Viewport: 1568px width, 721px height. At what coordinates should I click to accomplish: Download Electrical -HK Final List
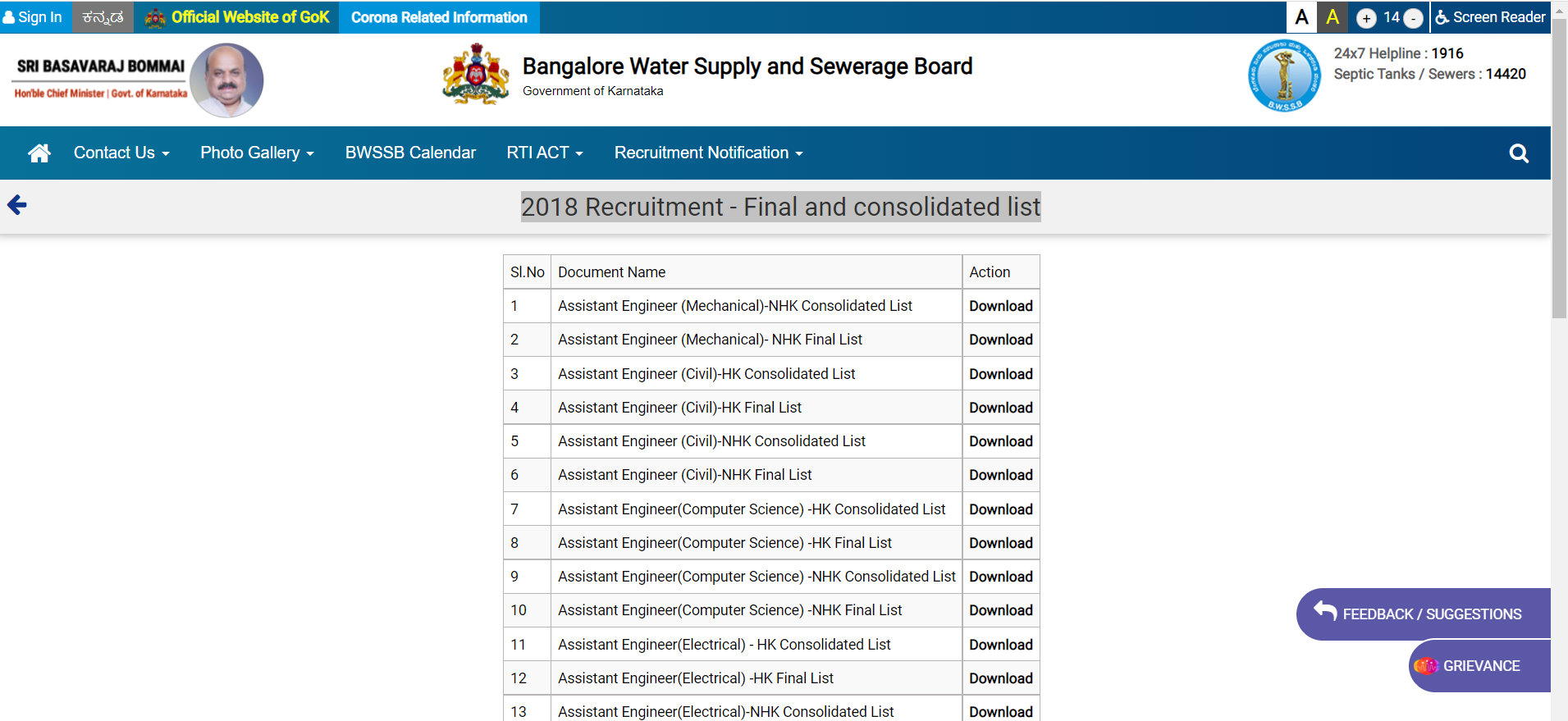(1000, 678)
